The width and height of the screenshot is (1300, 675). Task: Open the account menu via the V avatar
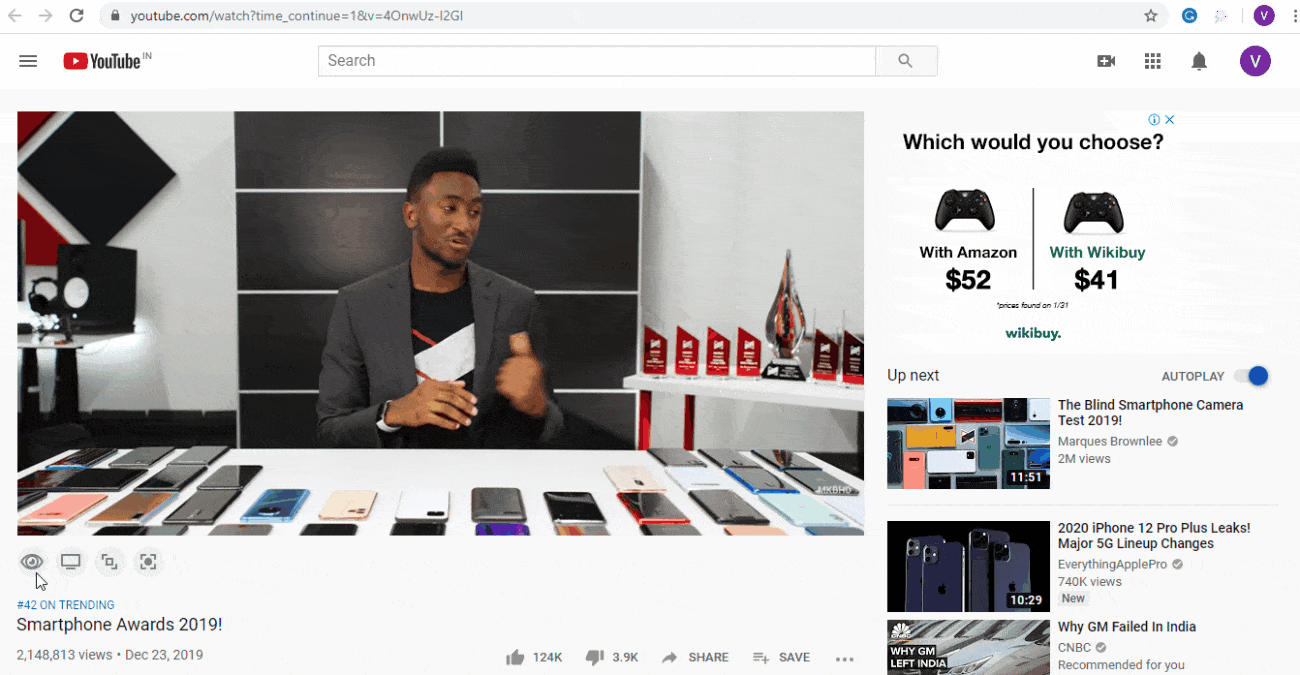click(x=1255, y=61)
